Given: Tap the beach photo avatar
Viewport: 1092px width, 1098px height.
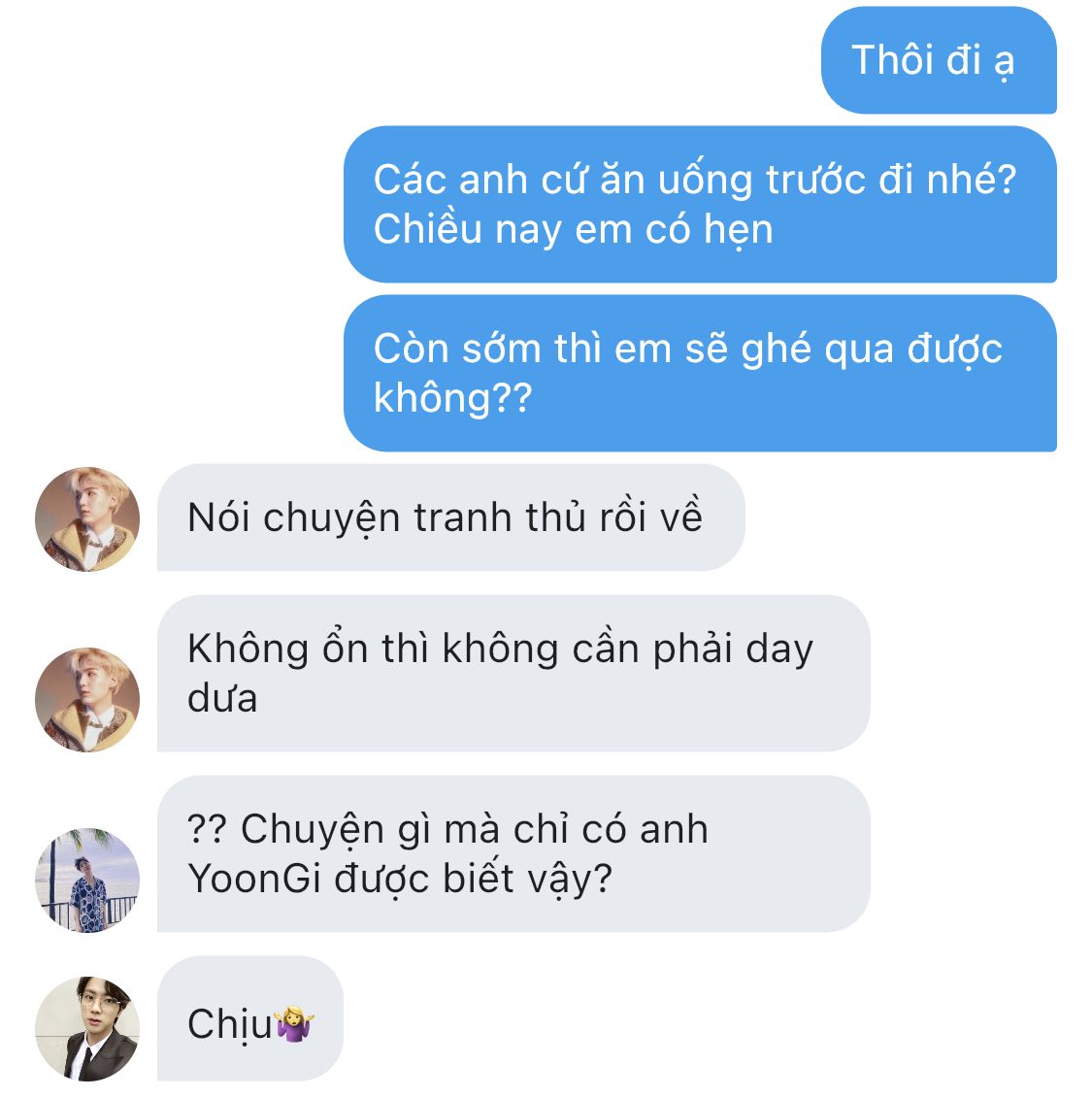Looking at the screenshot, I should coord(87,881).
